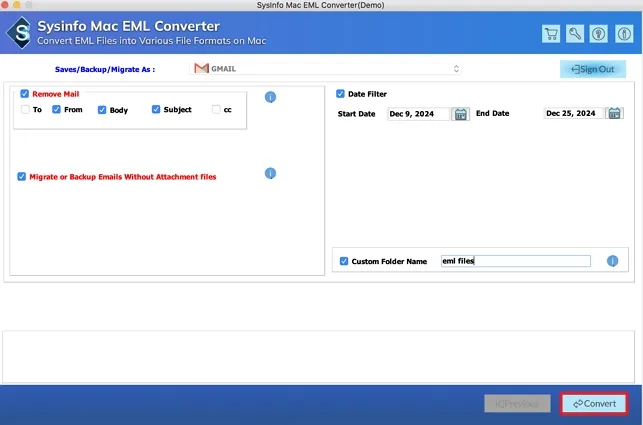
Task: Click the Sysinfo logo in header
Action: click(x=18, y=32)
